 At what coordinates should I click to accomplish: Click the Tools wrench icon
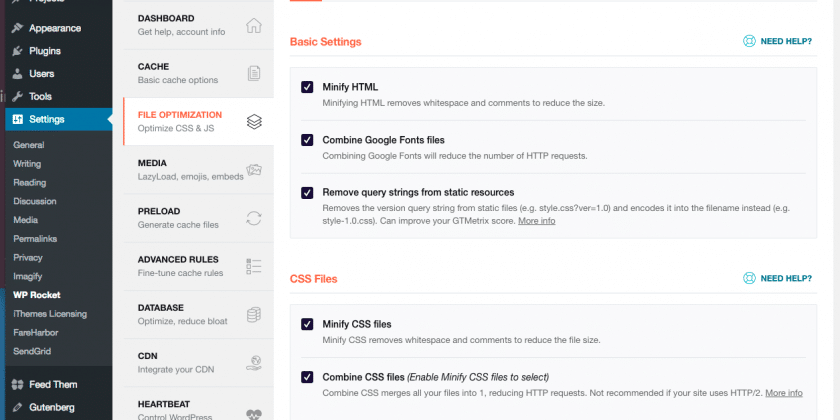point(18,96)
